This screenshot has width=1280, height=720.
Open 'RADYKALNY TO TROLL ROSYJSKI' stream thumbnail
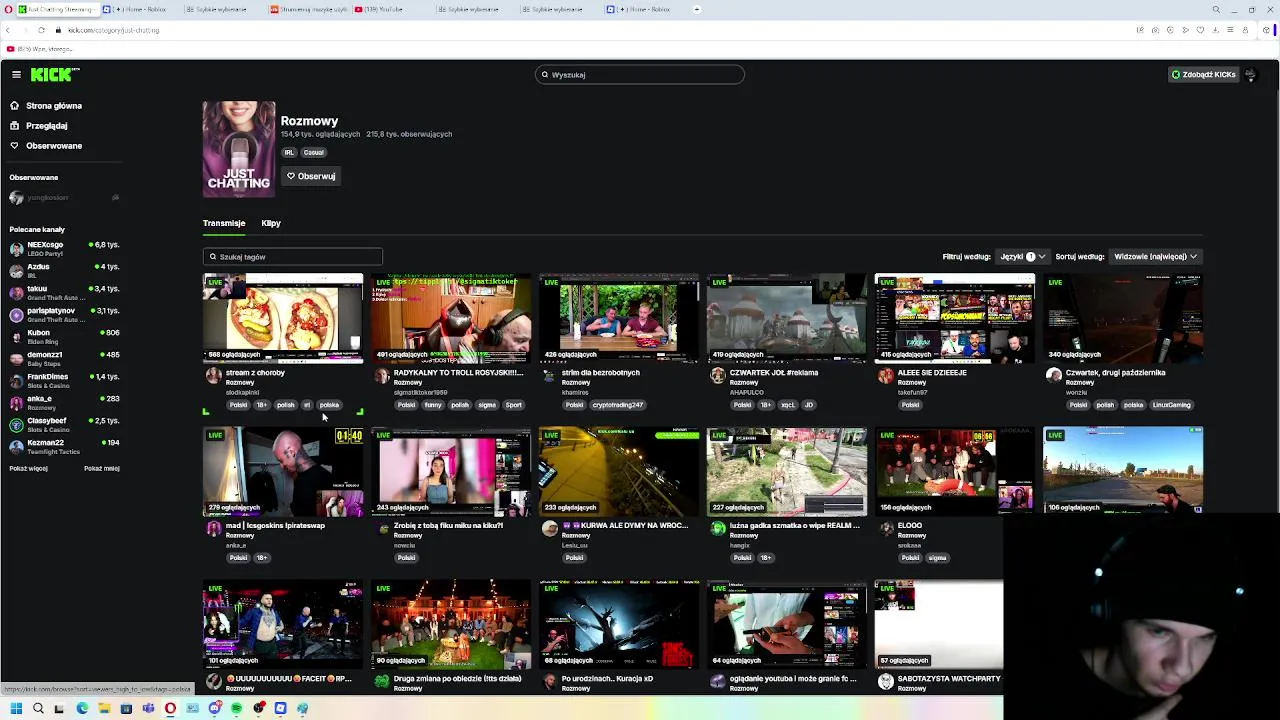[x=451, y=318]
